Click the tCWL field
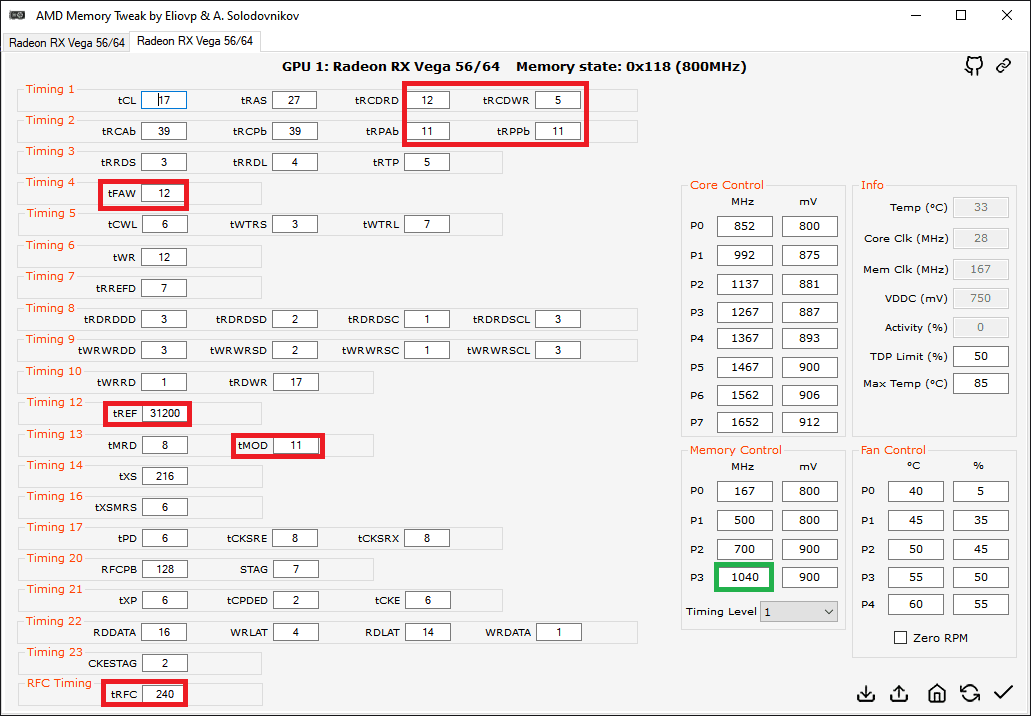Image resolution: width=1031 pixels, height=716 pixels. tap(164, 224)
